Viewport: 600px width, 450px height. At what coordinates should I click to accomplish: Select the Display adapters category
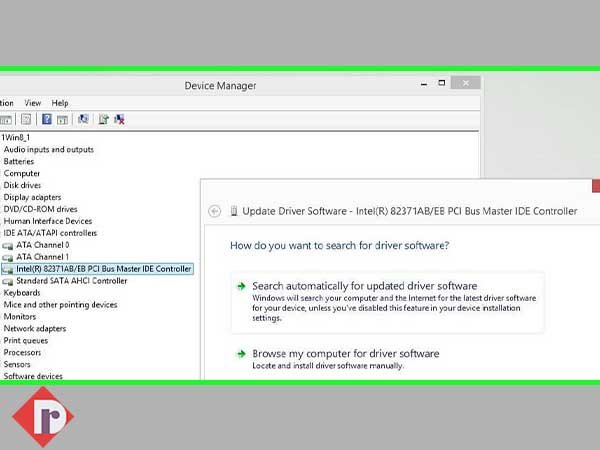click(x=33, y=197)
